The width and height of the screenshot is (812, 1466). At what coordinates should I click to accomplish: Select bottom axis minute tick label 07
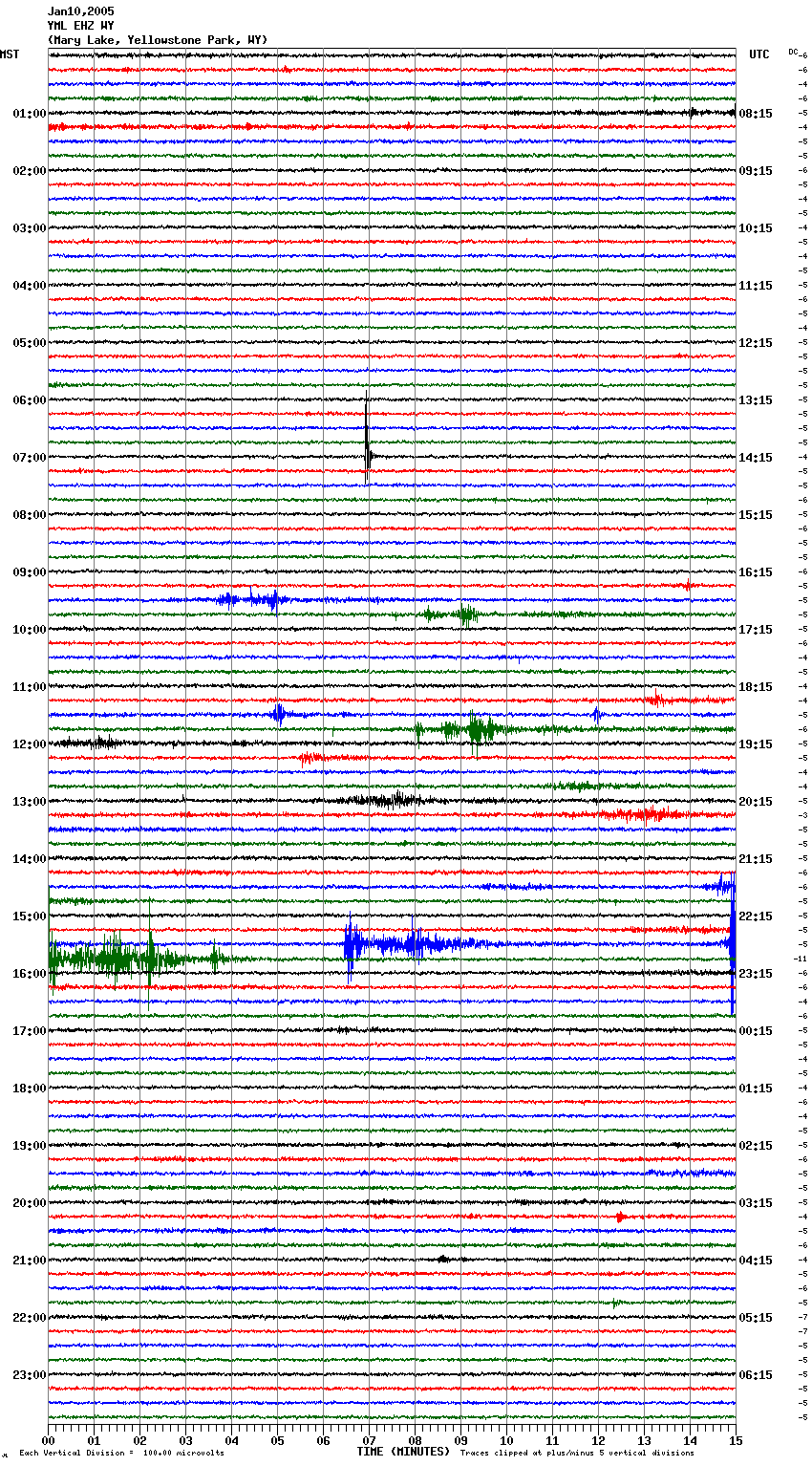click(369, 1440)
